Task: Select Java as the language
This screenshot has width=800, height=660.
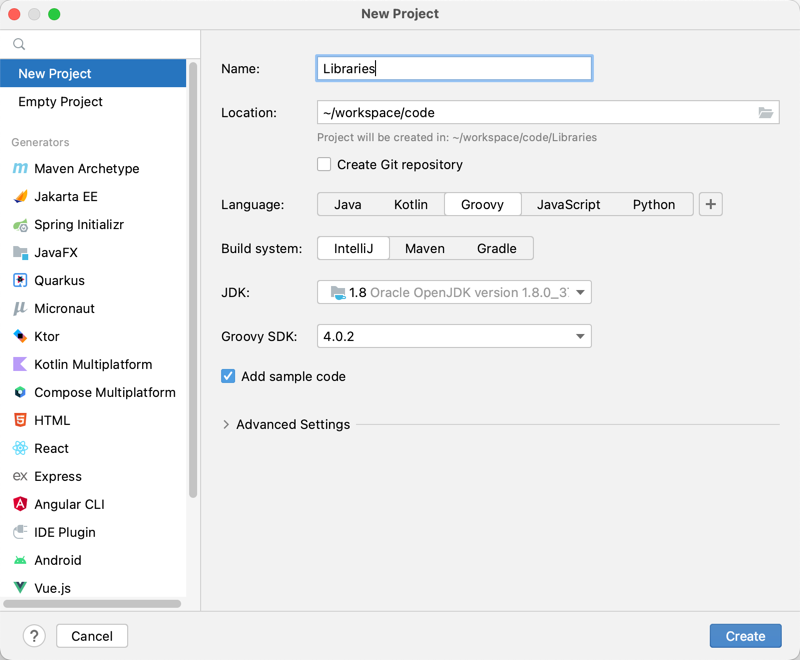Action: pyautogui.click(x=348, y=205)
